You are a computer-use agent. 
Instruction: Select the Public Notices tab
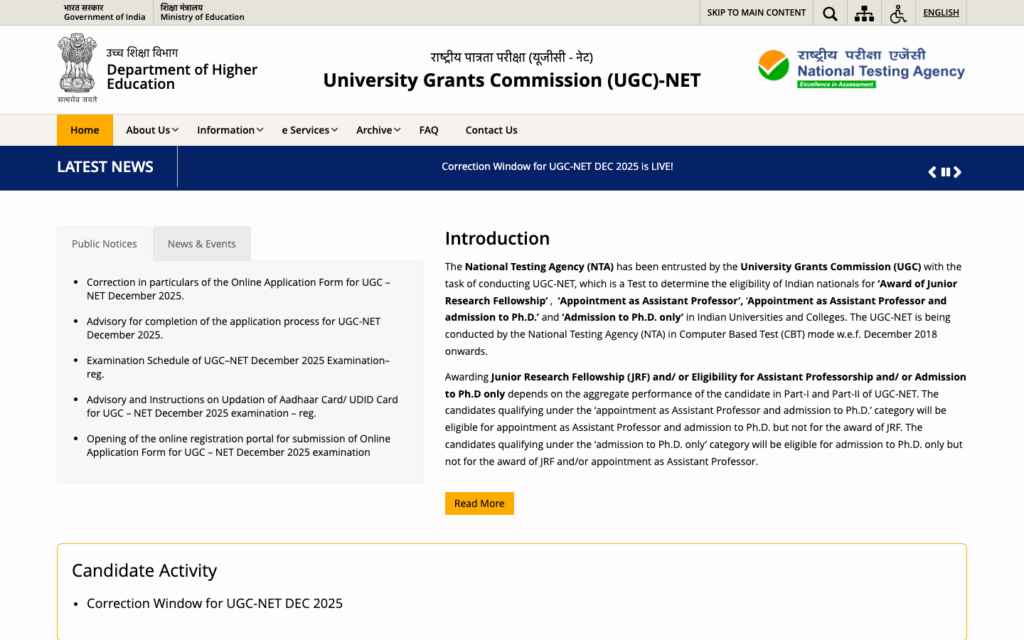pyautogui.click(x=104, y=243)
